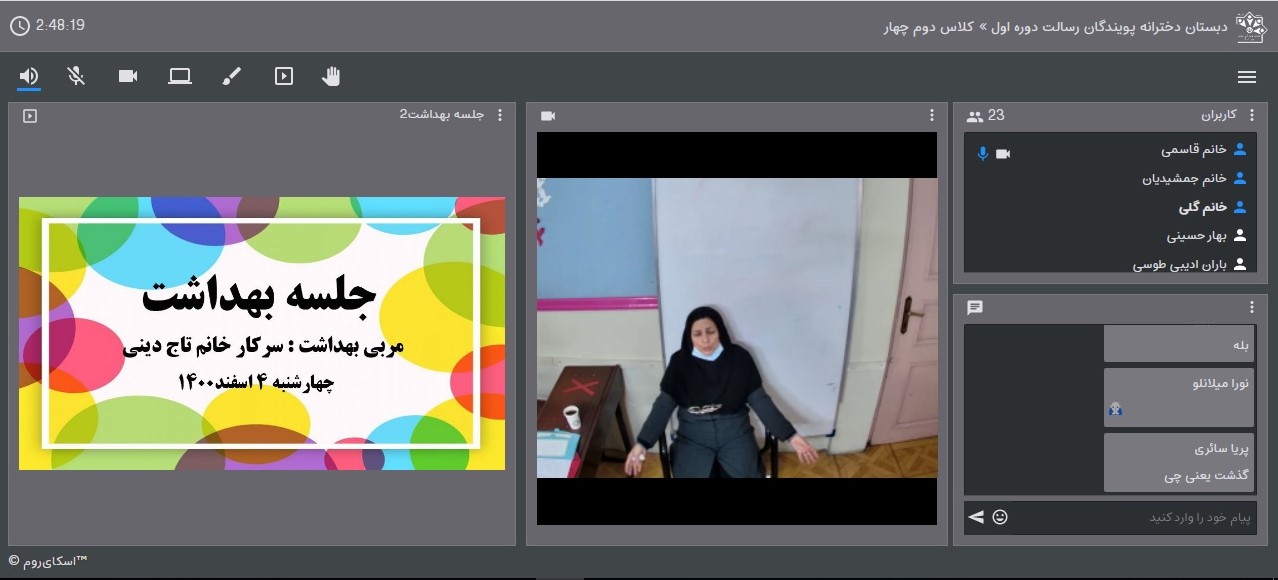Click the camera icon beside خانم قاسمی
1278x580 pixels.
pos(1003,153)
